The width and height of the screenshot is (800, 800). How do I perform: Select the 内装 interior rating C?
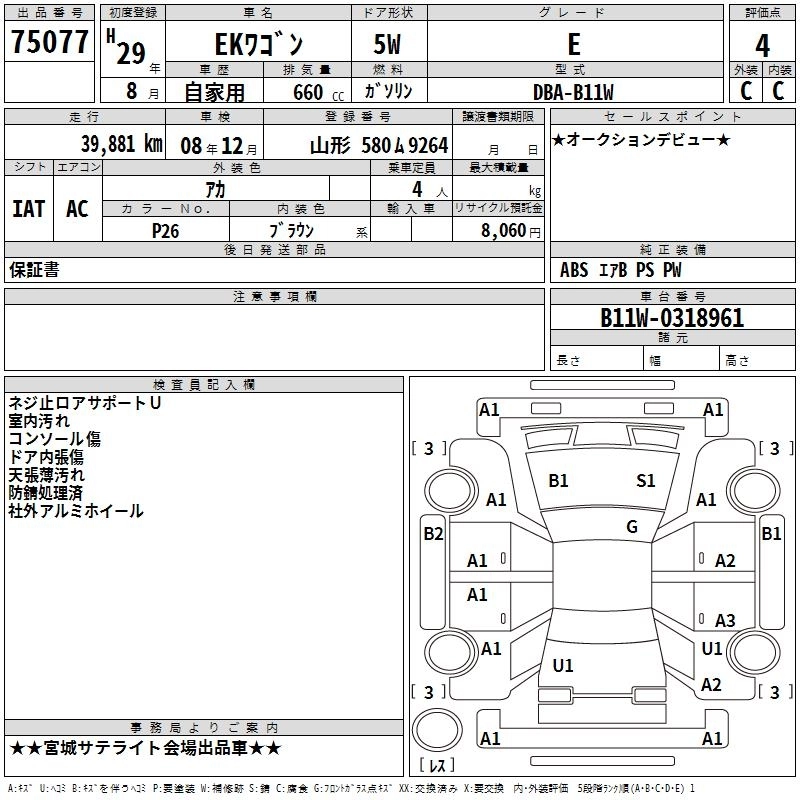(778, 91)
